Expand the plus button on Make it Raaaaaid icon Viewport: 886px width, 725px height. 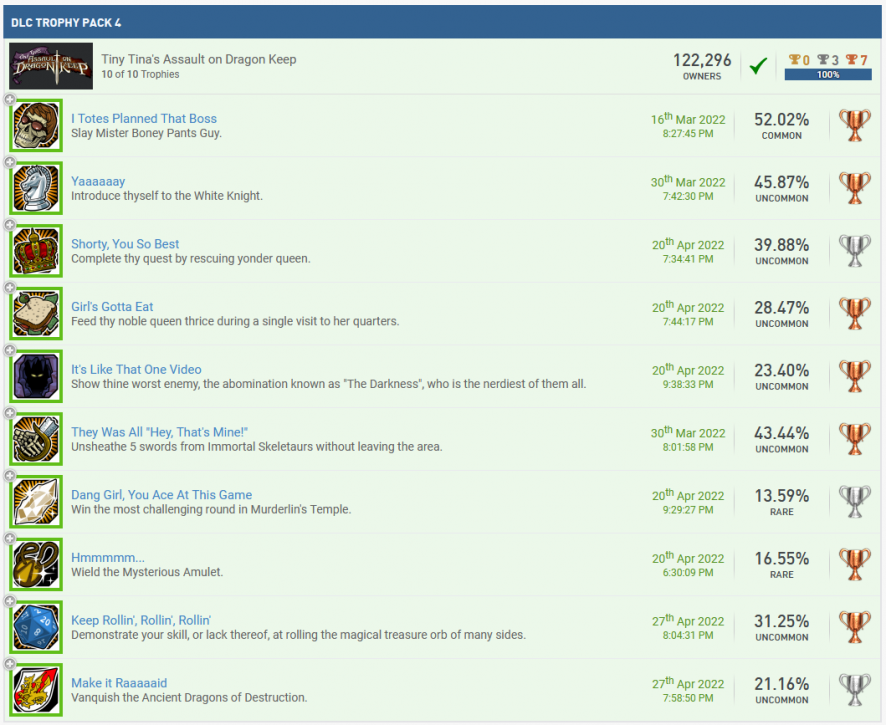point(10,664)
